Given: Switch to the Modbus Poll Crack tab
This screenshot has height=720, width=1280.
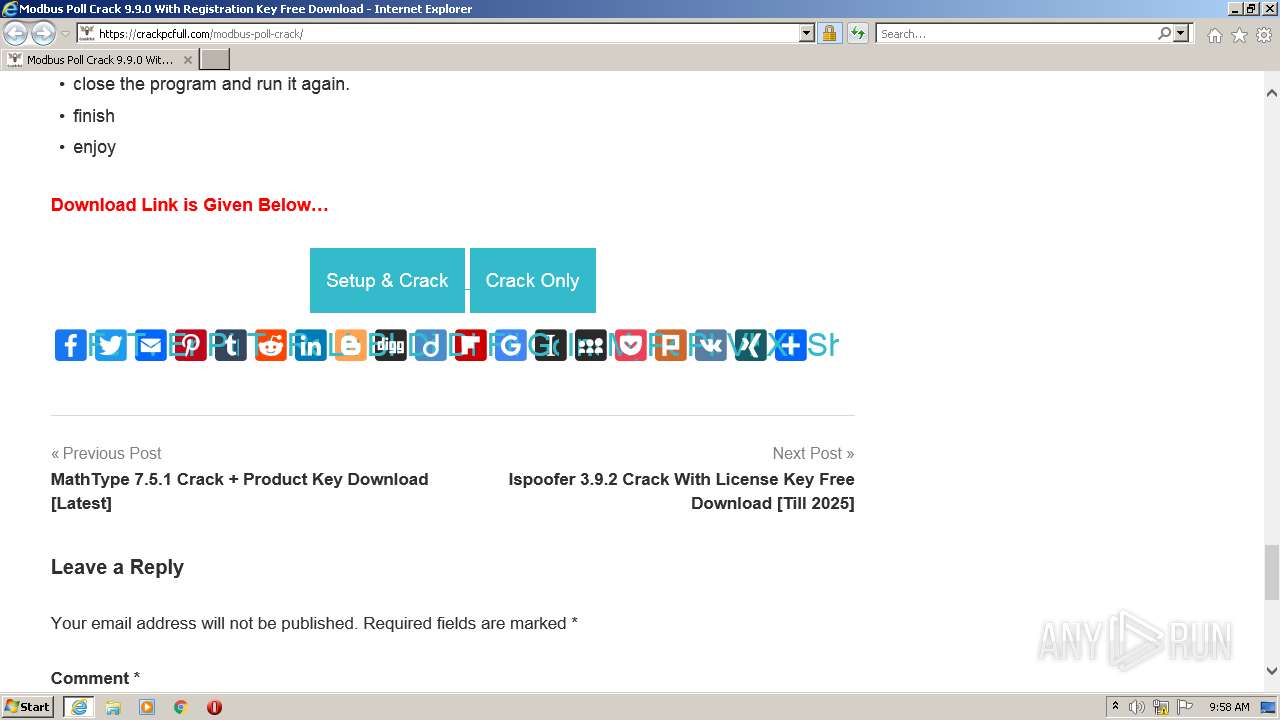Looking at the screenshot, I should [x=98, y=60].
